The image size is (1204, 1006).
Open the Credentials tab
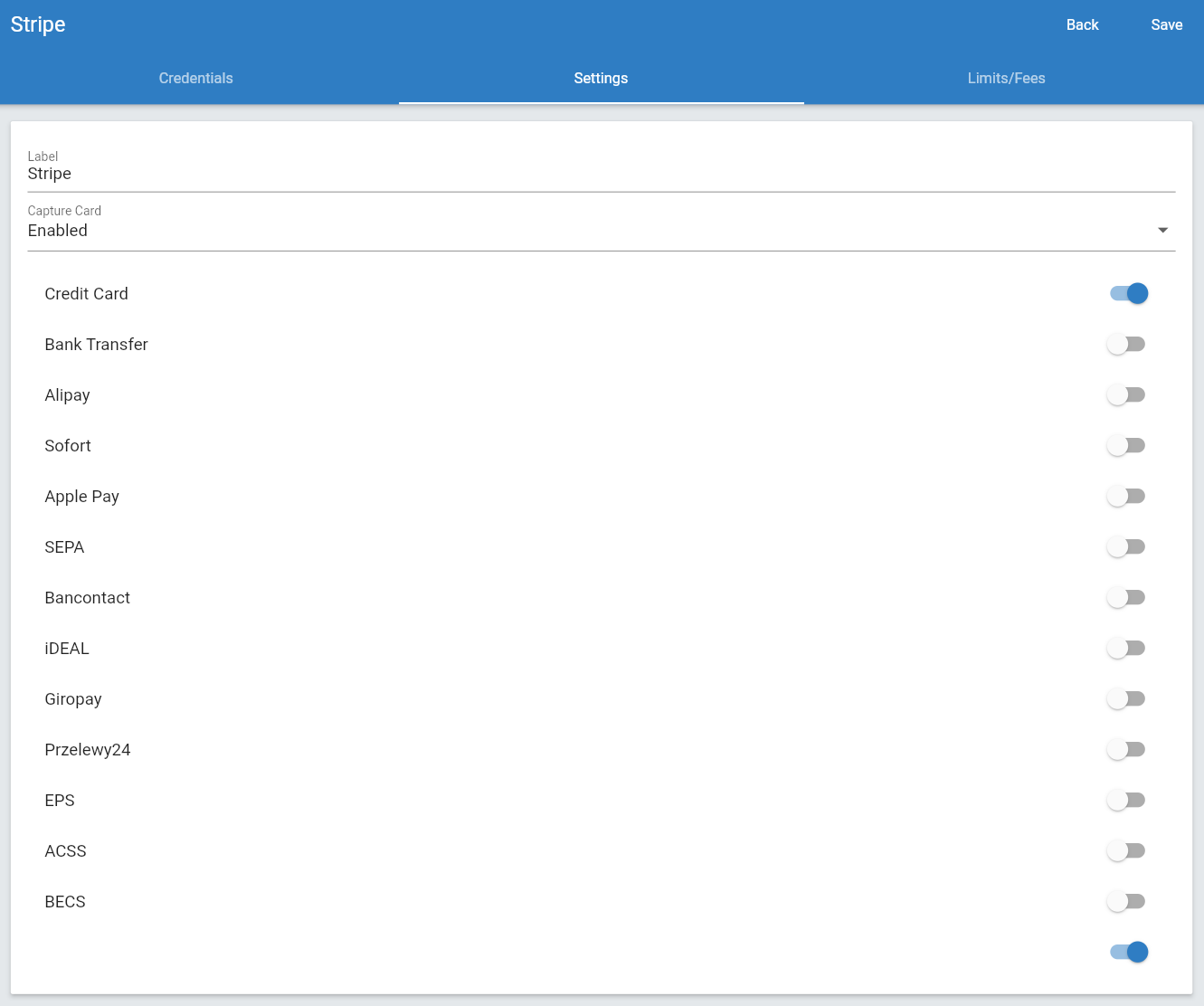pyautogui.click(x=195, y=78)
